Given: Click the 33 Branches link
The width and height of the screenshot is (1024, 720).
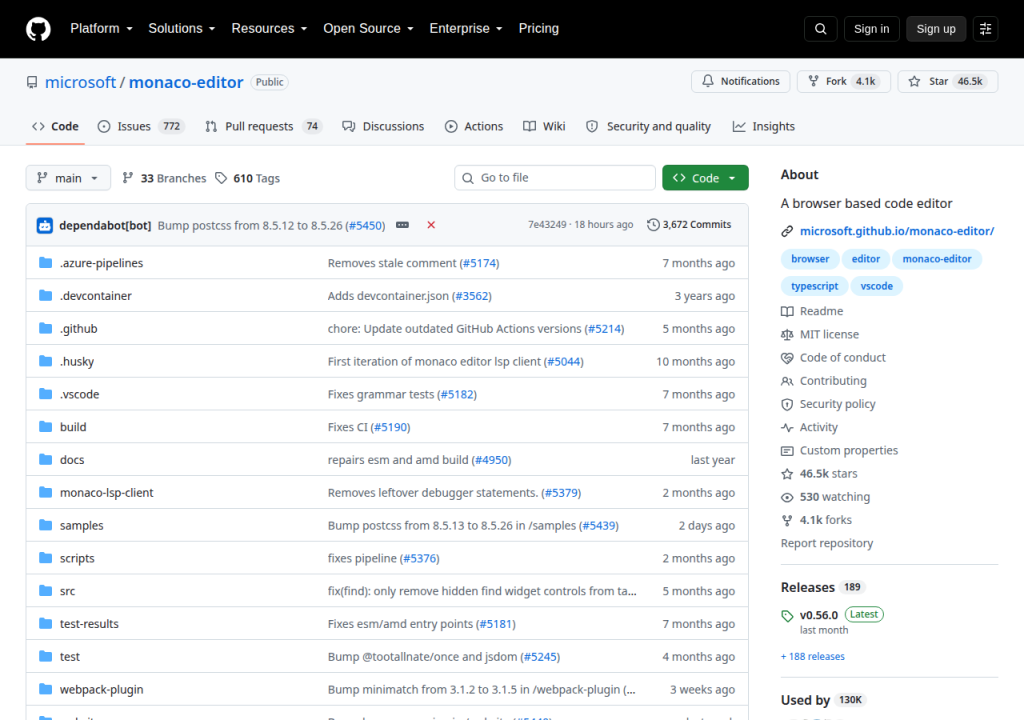Looking at the screenshot, I should click(164, 178).
